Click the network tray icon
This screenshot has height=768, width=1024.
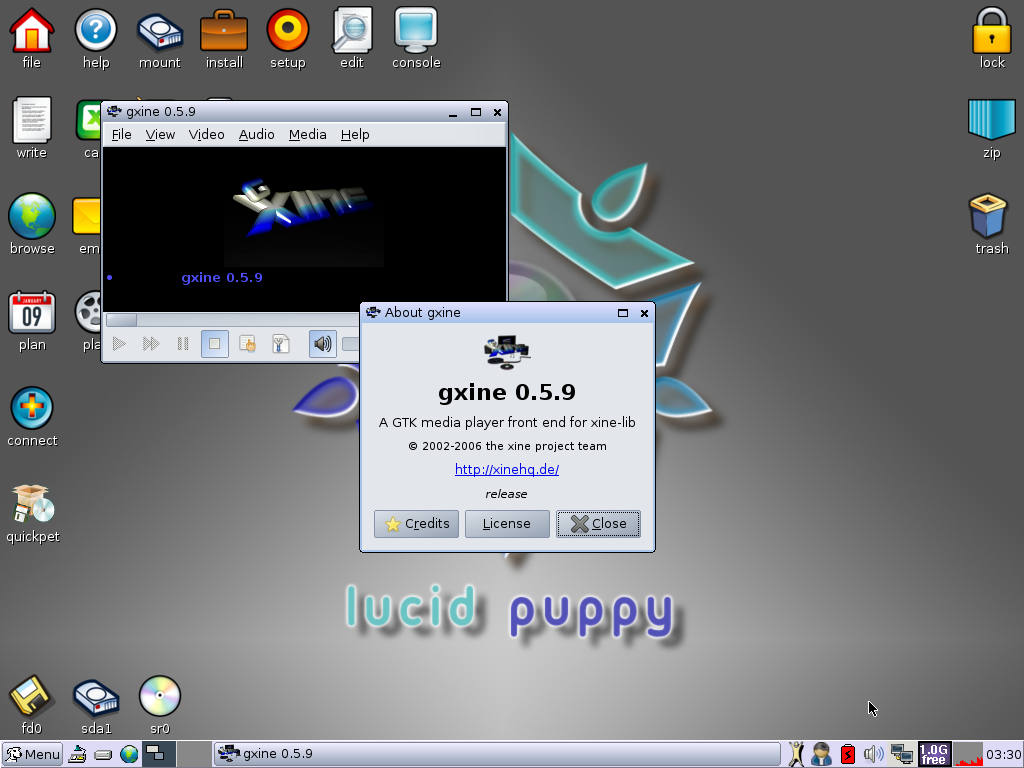[902, 754]
